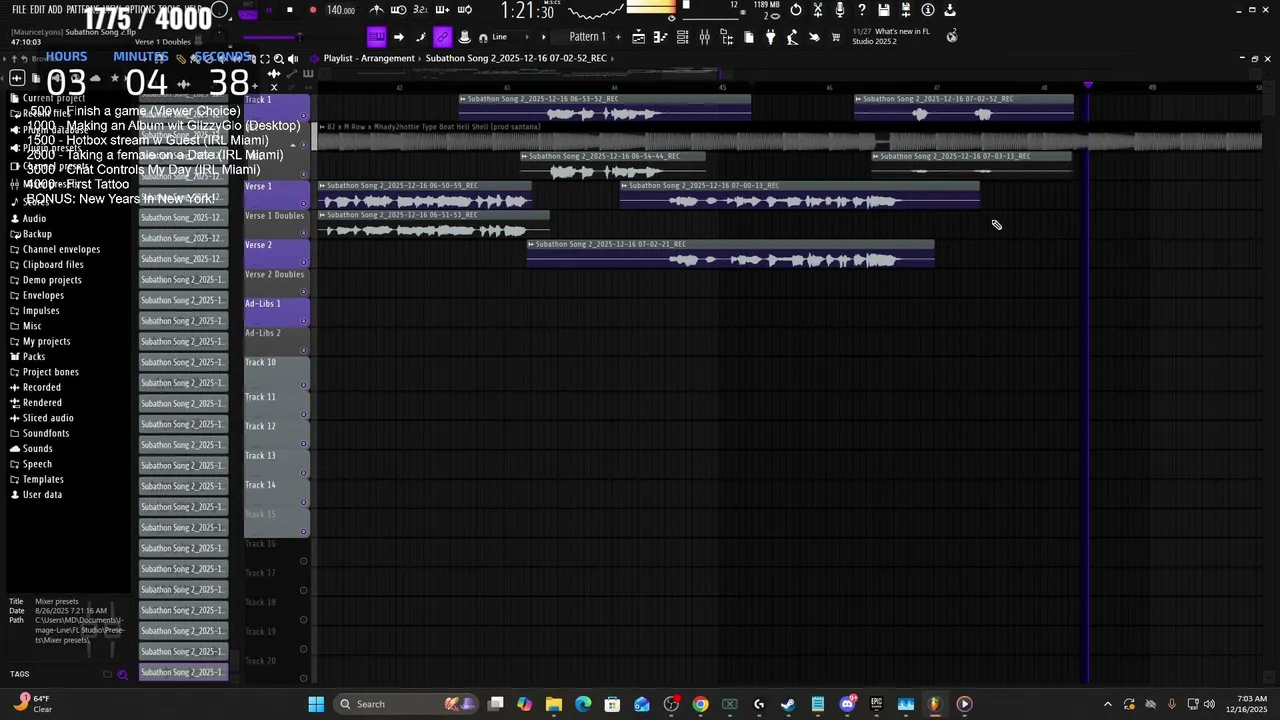Expand the Packs folder
This screenshot has width=1280, height=720.
tap(34, 356)
